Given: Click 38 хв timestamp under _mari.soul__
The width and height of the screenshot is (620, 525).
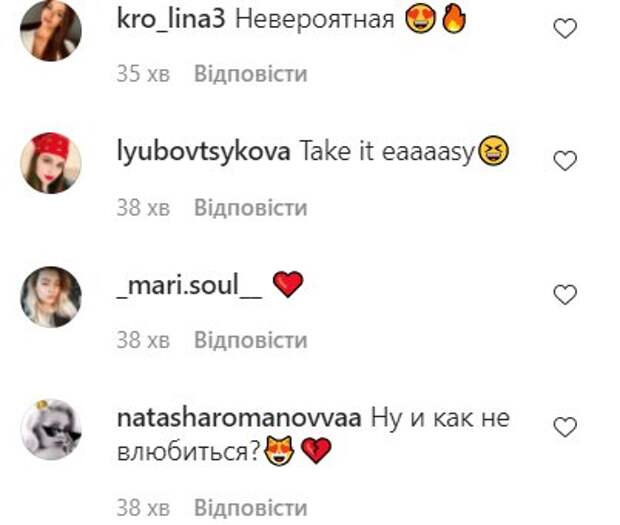Looking at the screenshot, I should point(143,340).
